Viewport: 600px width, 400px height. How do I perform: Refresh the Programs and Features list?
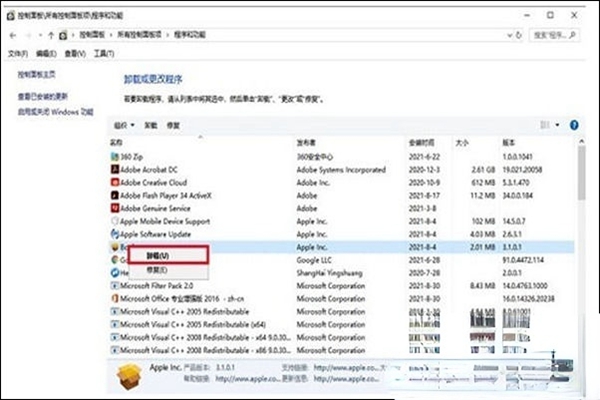pos(519,35)
